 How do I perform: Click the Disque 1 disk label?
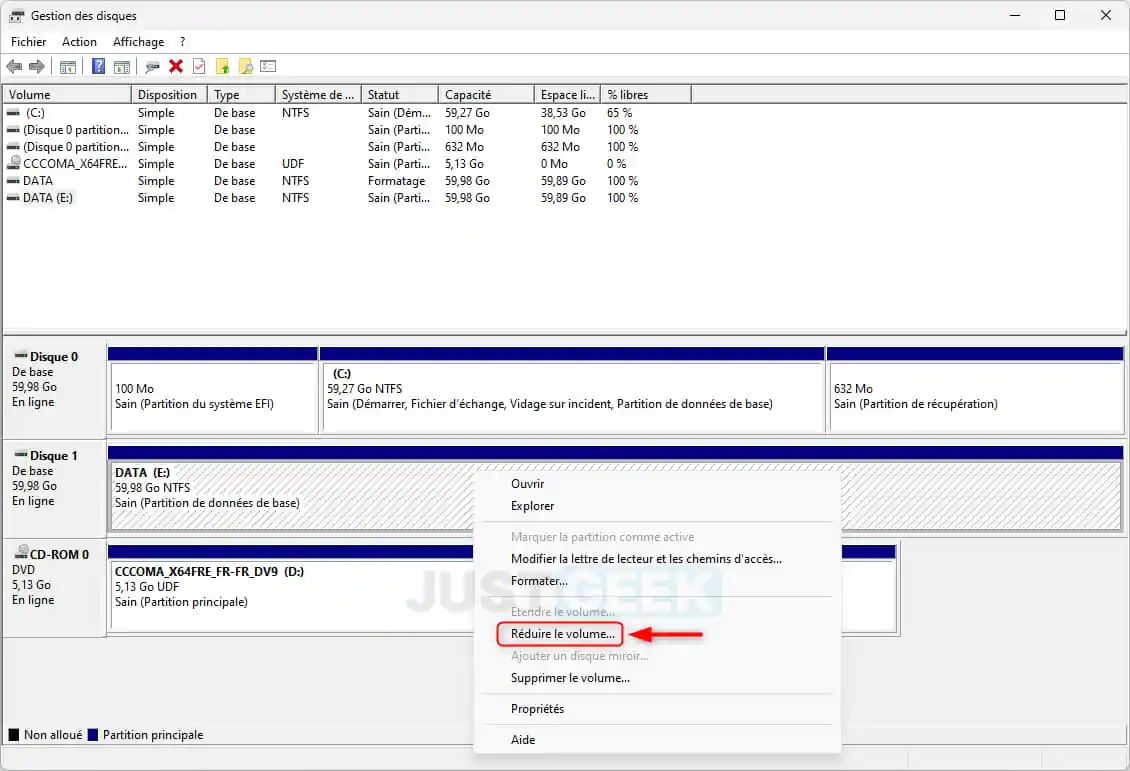(53, 455)
